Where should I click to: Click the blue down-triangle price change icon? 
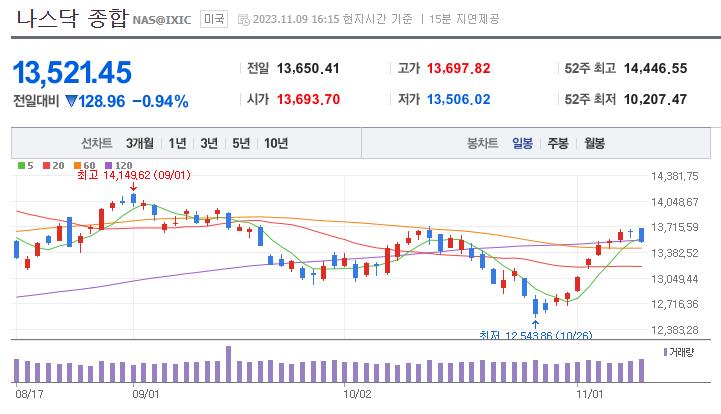tap(71, 101)
